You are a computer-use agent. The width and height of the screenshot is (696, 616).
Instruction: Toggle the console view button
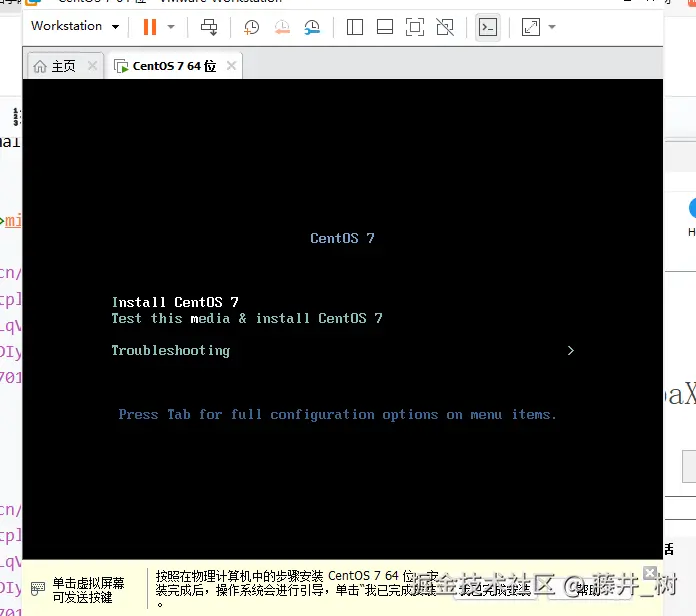click(488, 27)
